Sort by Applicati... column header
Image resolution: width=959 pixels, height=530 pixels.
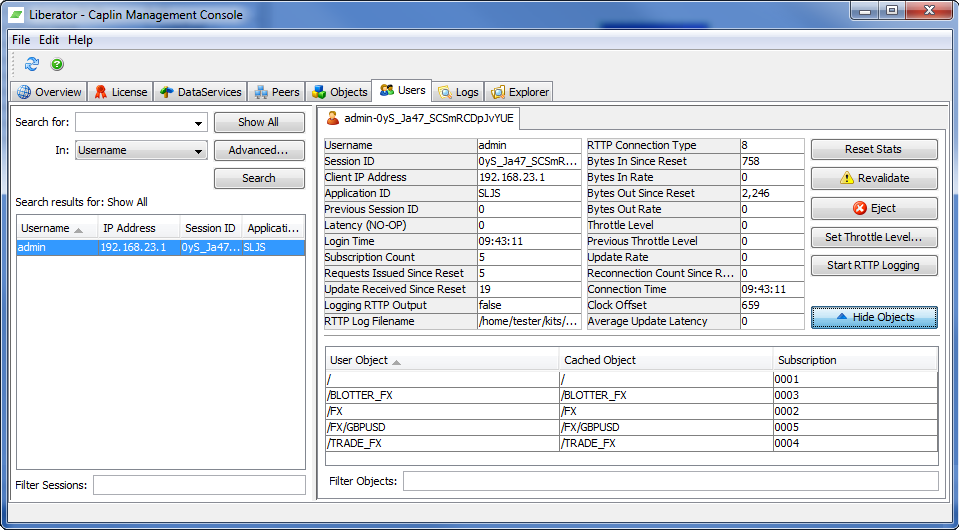(x=273, y=228)
